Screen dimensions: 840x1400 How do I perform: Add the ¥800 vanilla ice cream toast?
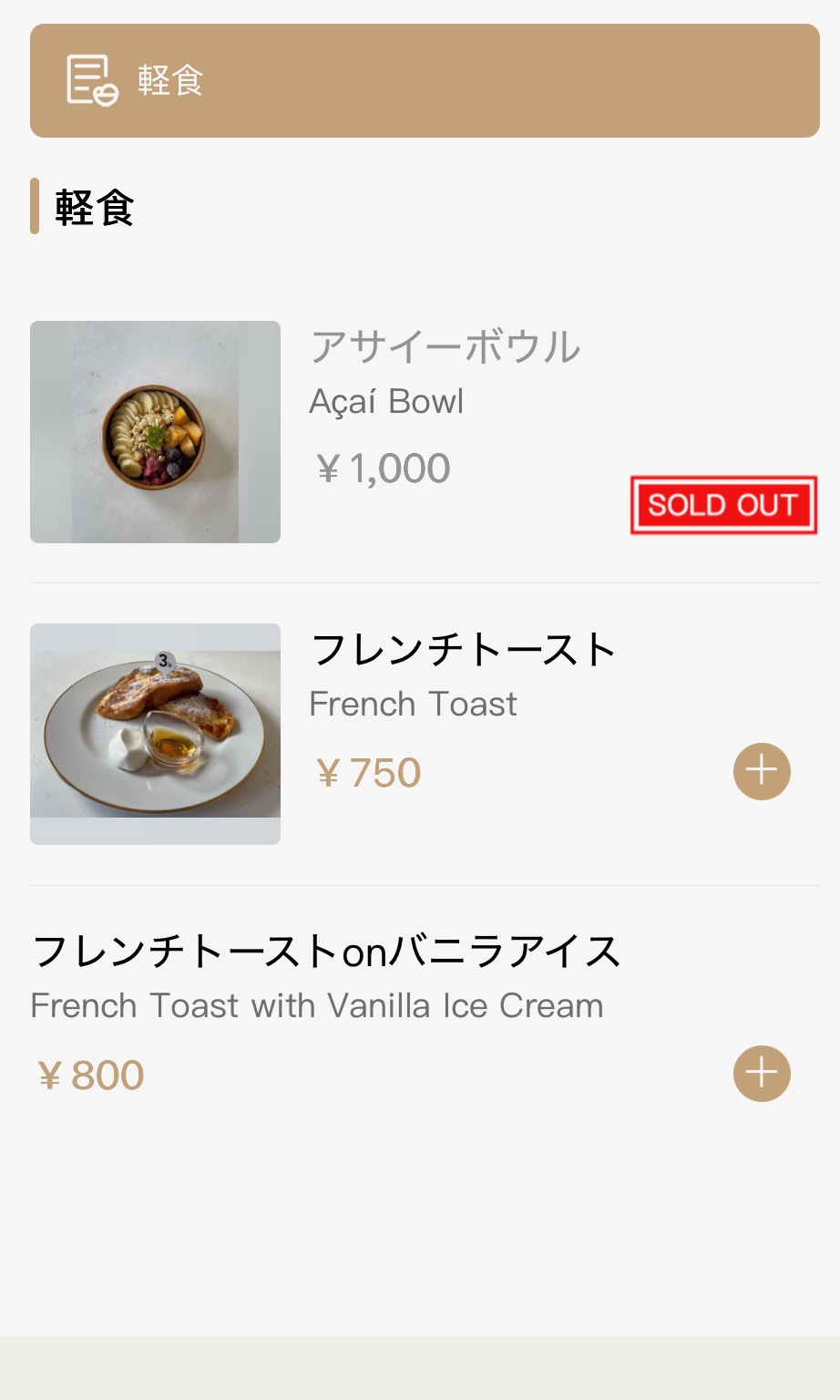tap(762, 1074)
